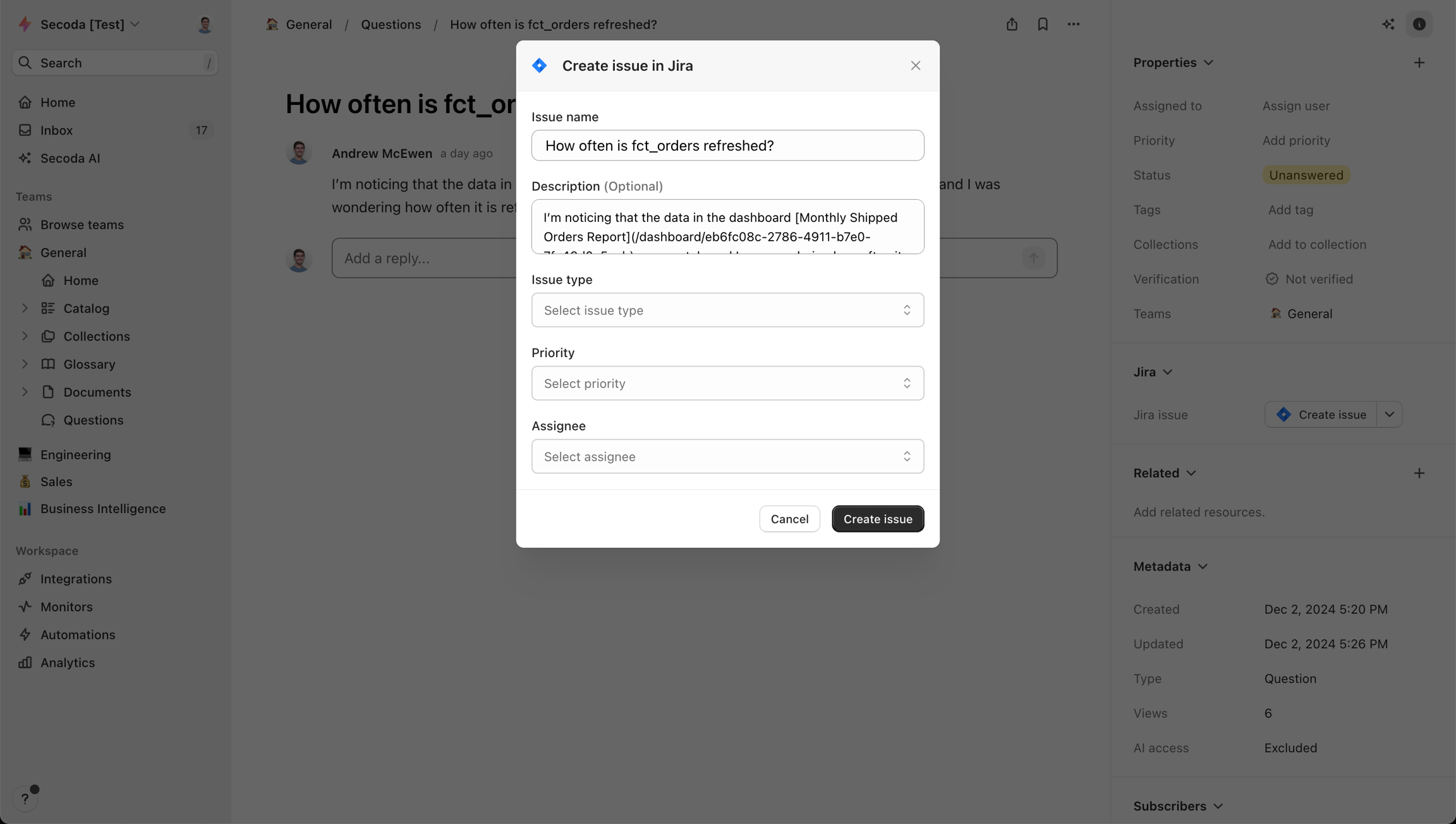Click the plus icon beside Related
This screenshot has height=824, width=1456.
[1419, 473]
